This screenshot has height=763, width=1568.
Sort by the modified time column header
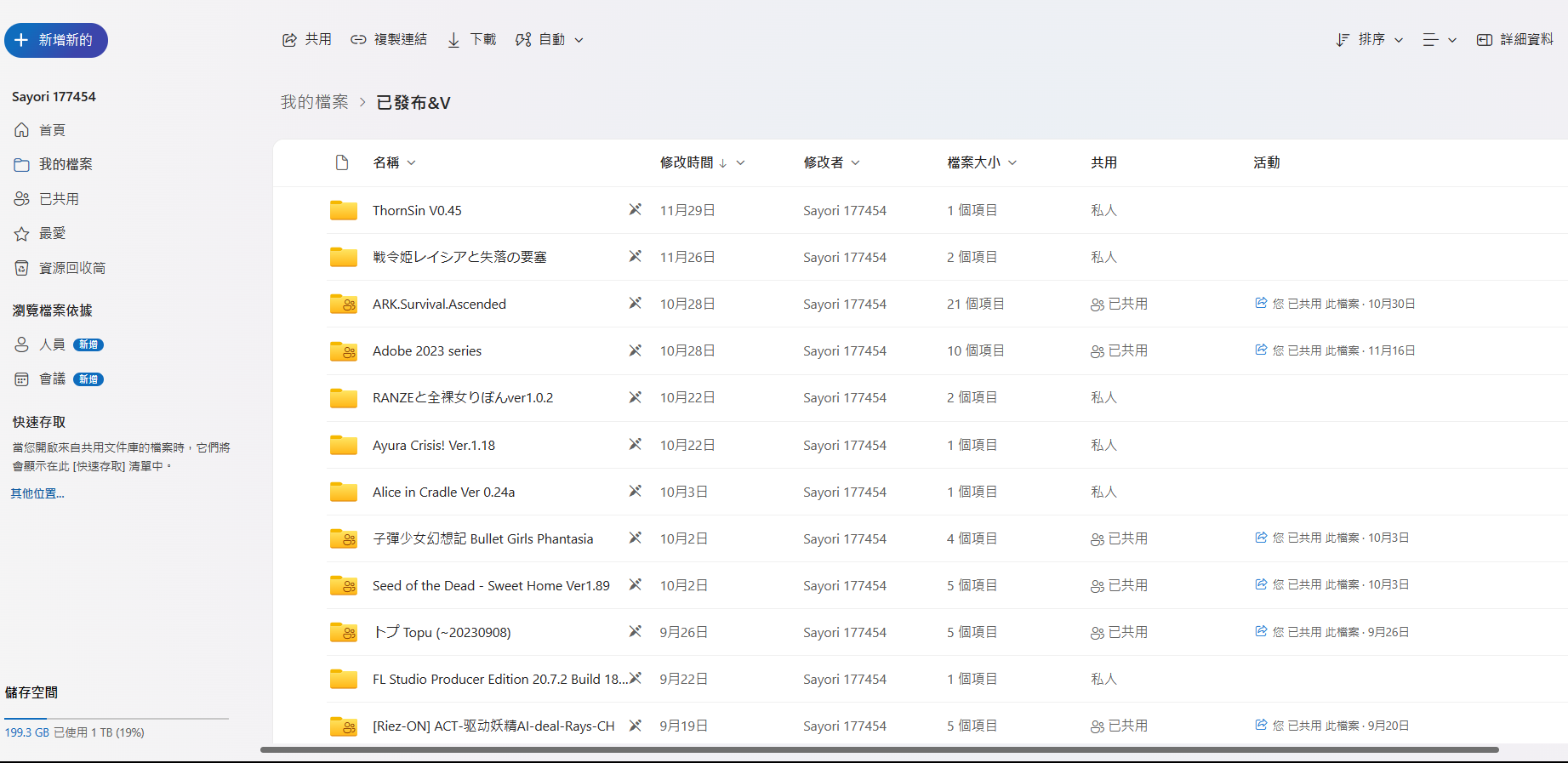pos(687,162)
